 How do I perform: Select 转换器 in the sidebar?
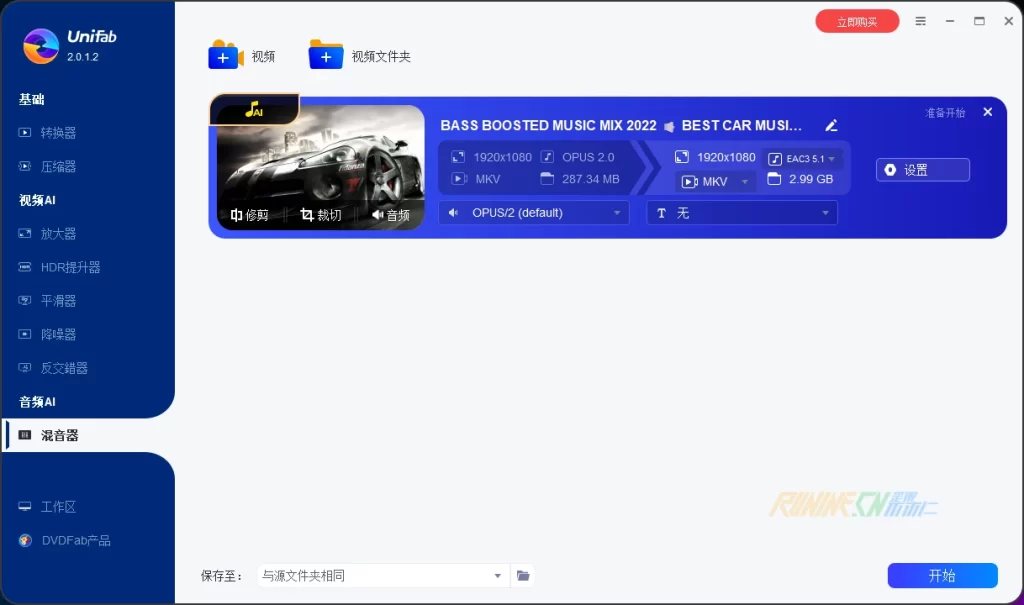pos(58,133)
